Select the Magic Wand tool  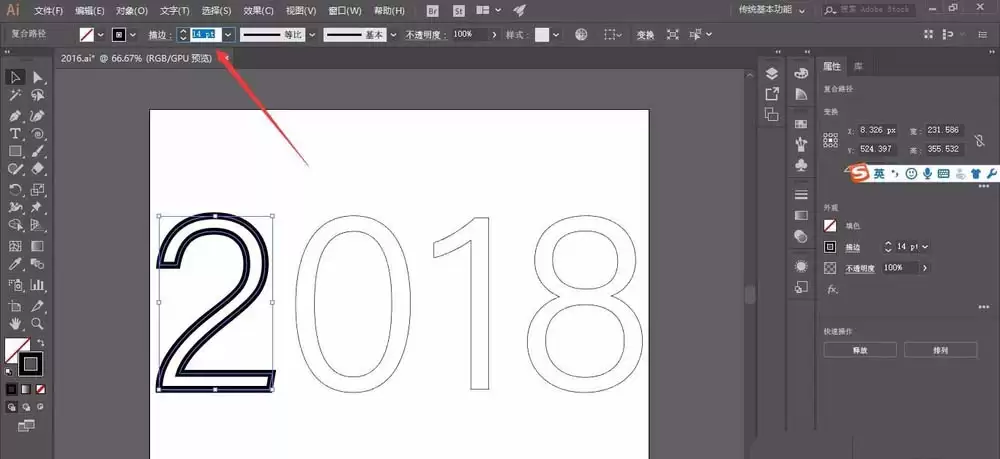15,96
